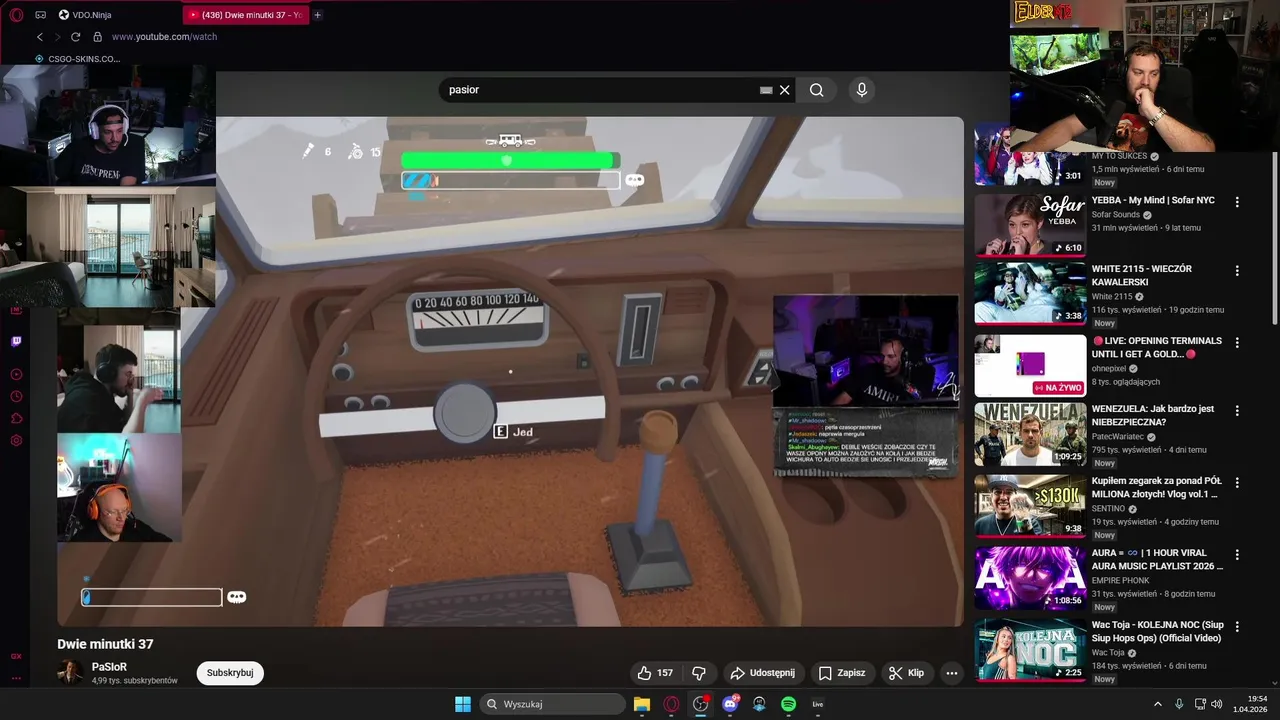Open the WENEZUELA video thumbnail

1030,434
